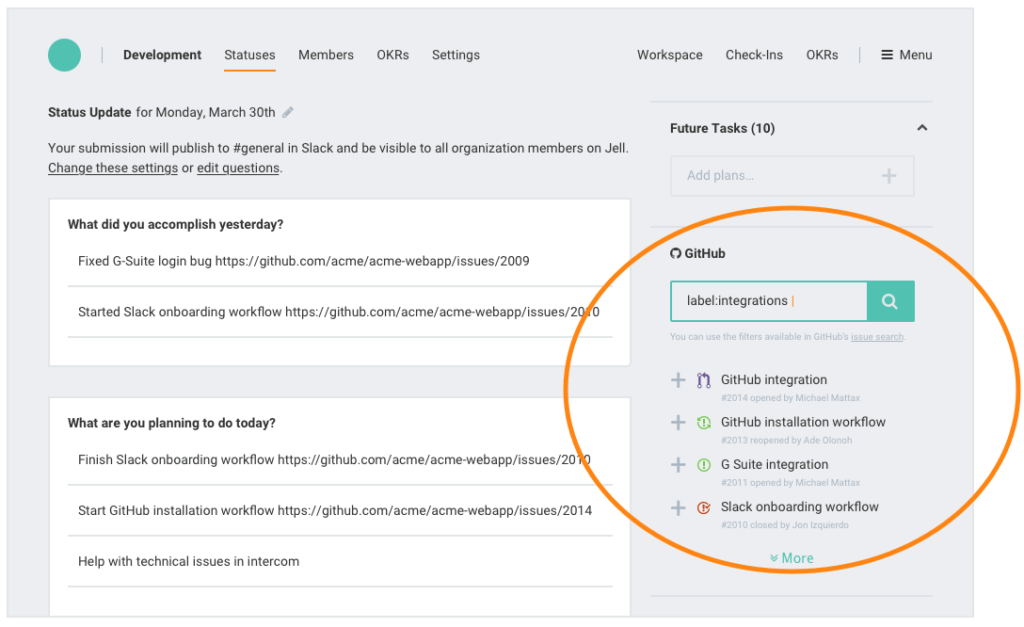Click #2011 opened by Michael Mattax text
The image size is (1024, 627).
click(x=790, y=483)
